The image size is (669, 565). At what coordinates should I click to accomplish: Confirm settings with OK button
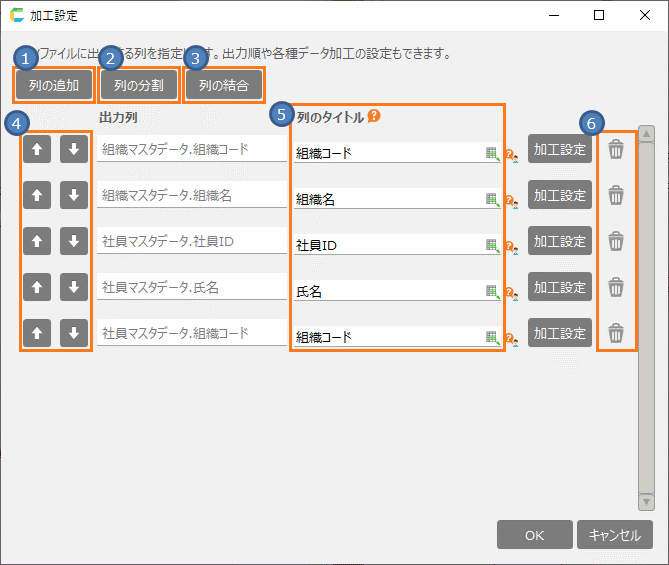(534, 535)
